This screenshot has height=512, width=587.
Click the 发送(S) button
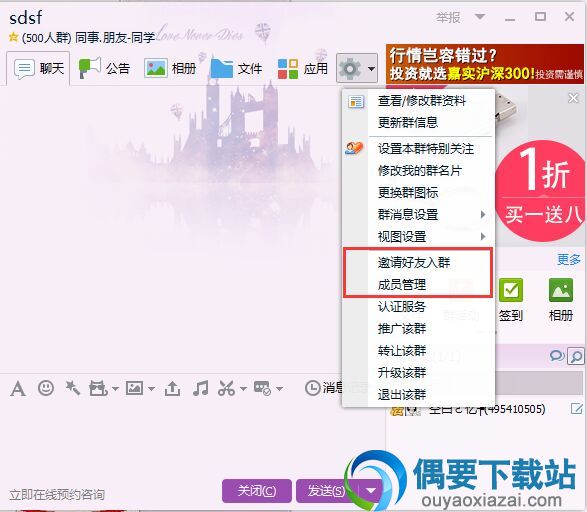(x=326, y=491)
